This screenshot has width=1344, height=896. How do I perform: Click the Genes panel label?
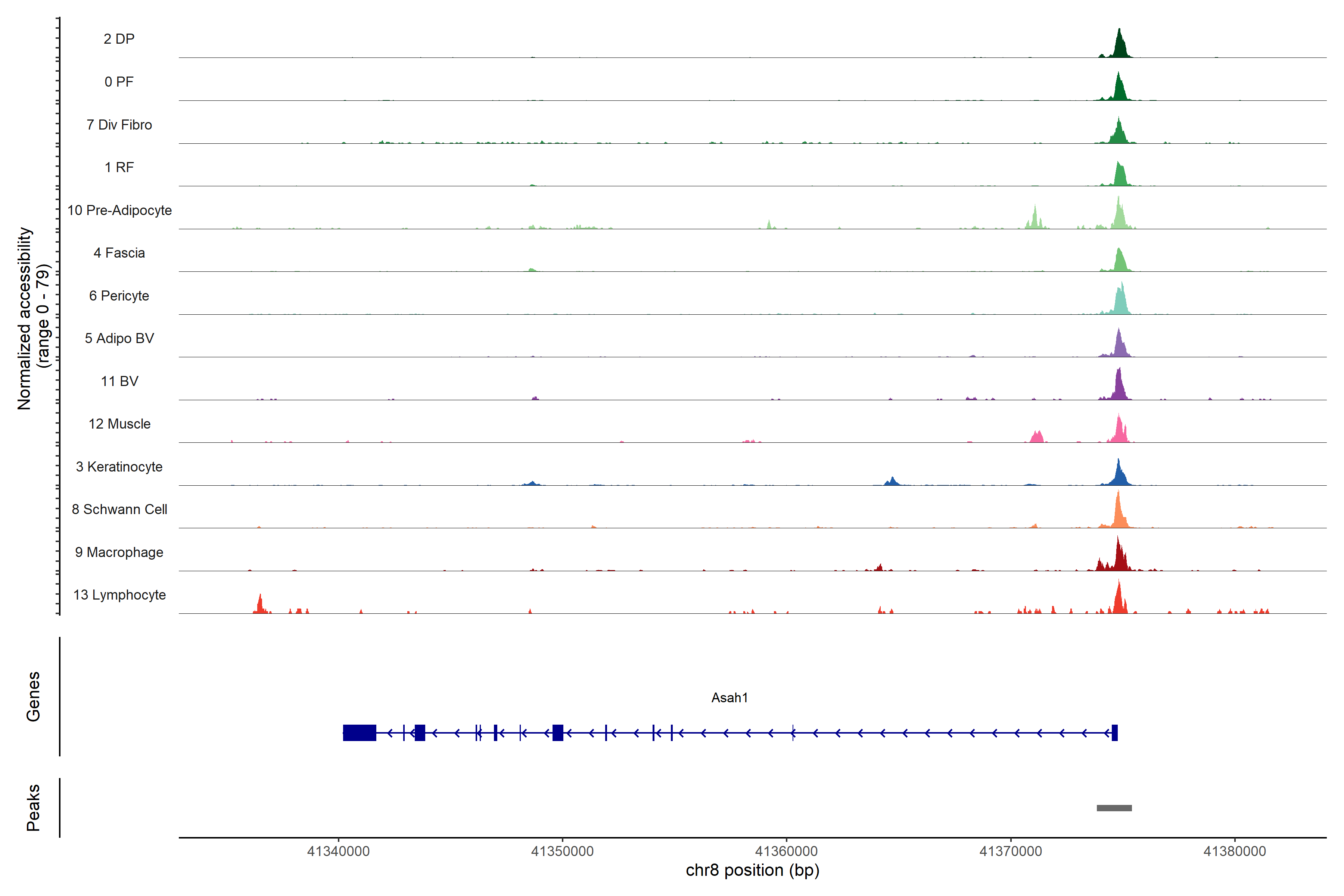pyautogui.click(x=33, y=696)
